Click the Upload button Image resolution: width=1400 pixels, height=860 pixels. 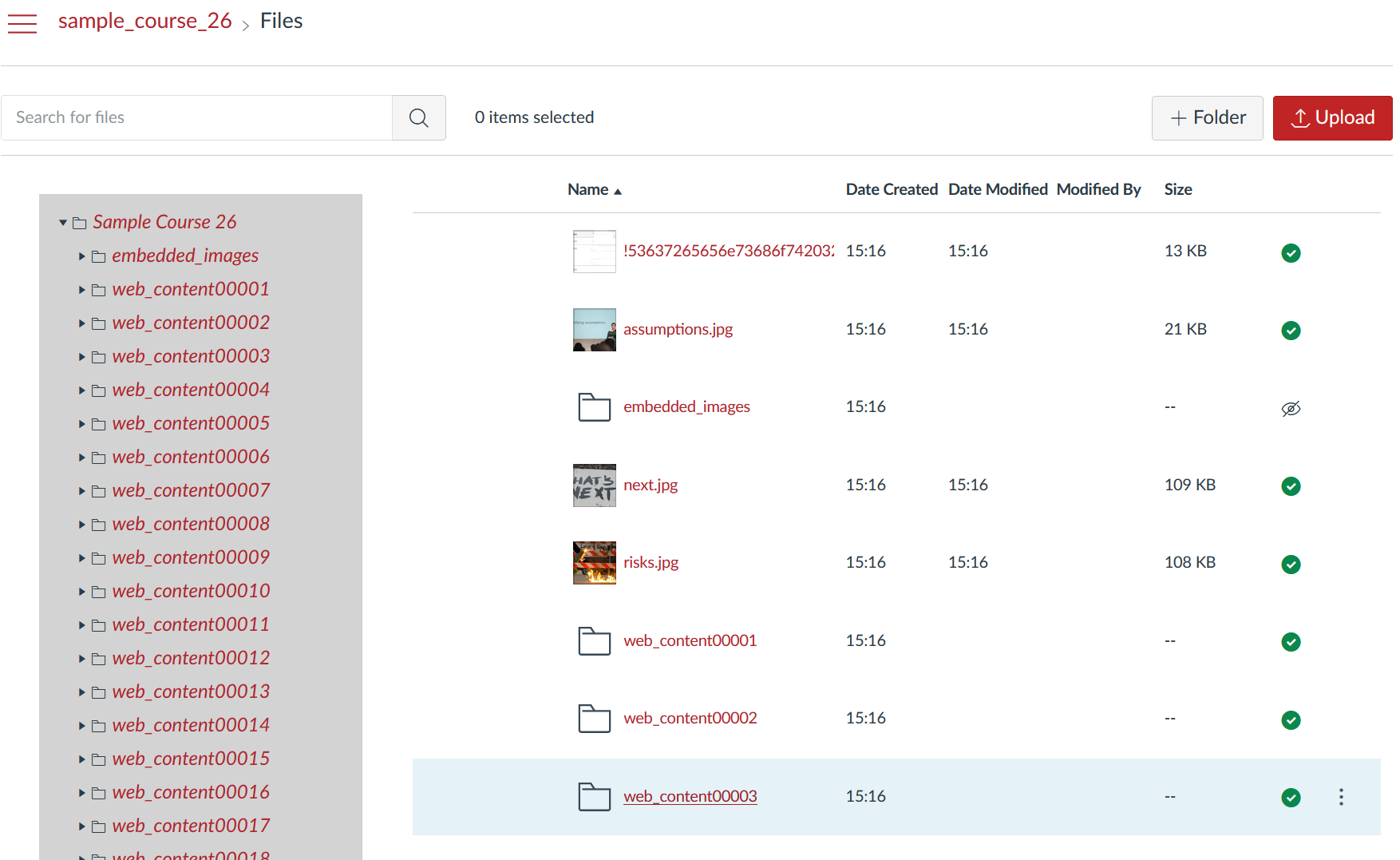click(1332, 118)
